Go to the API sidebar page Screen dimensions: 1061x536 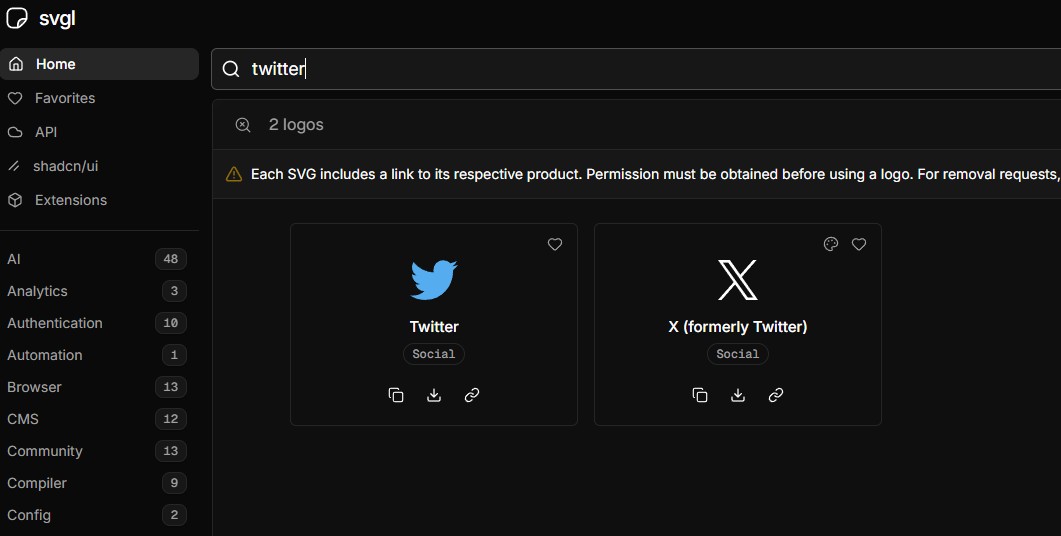46,132
